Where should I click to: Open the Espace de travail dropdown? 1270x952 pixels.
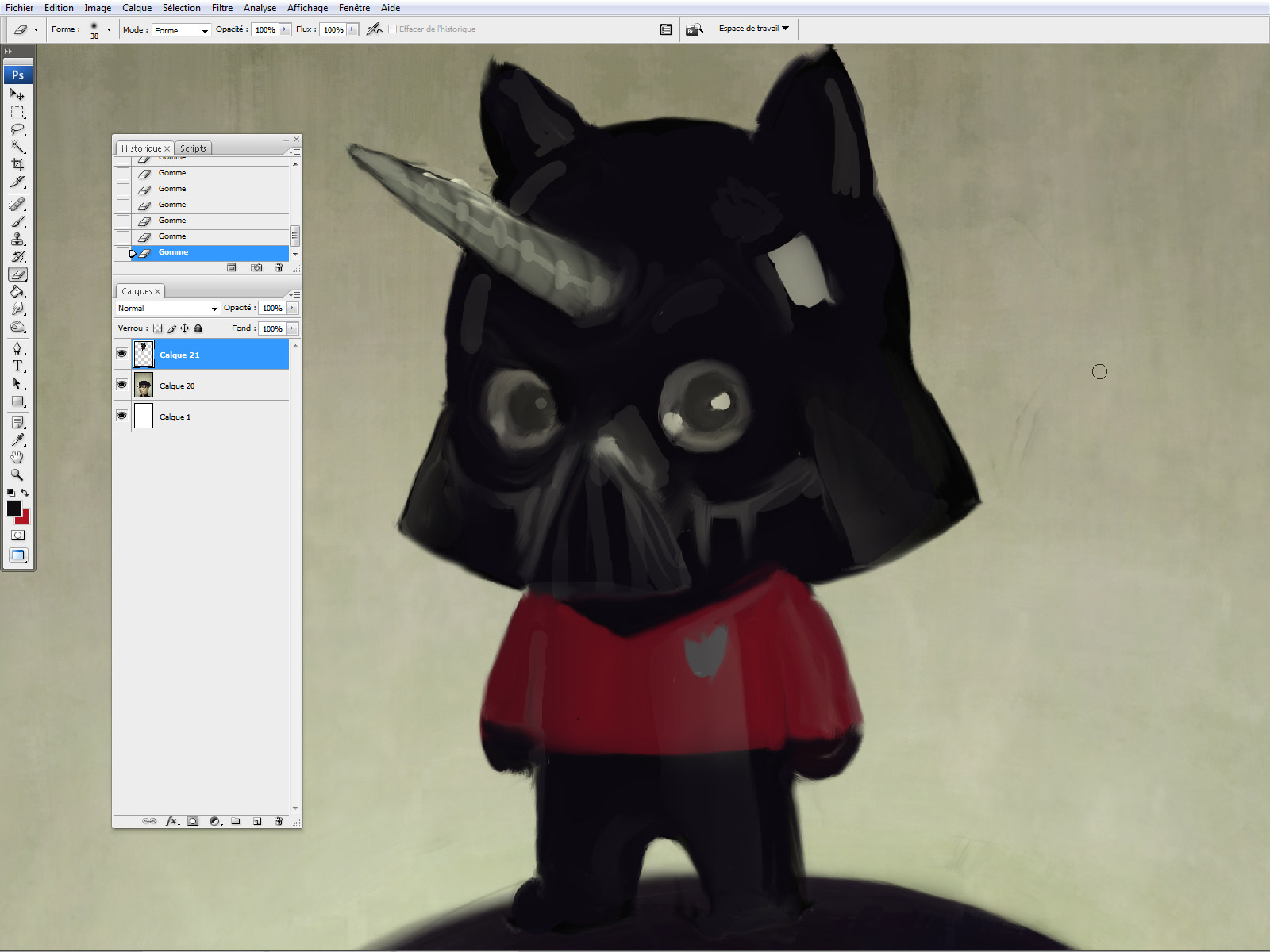(x=754, y=29)
